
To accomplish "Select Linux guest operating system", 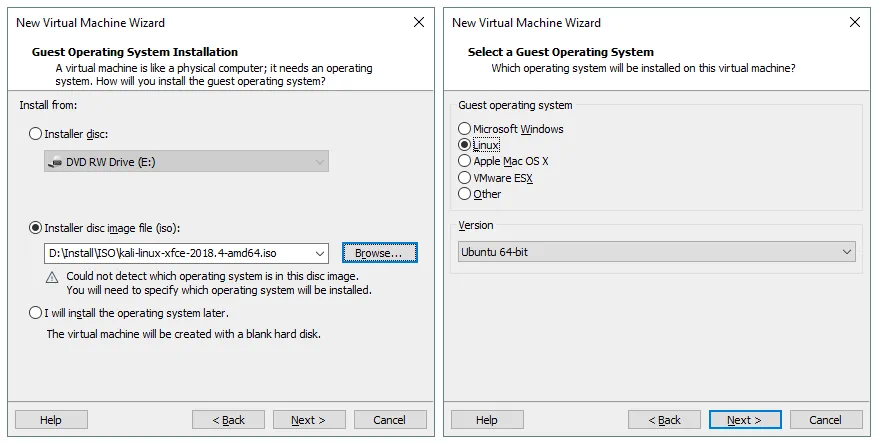I will click(x=464, y=145).
